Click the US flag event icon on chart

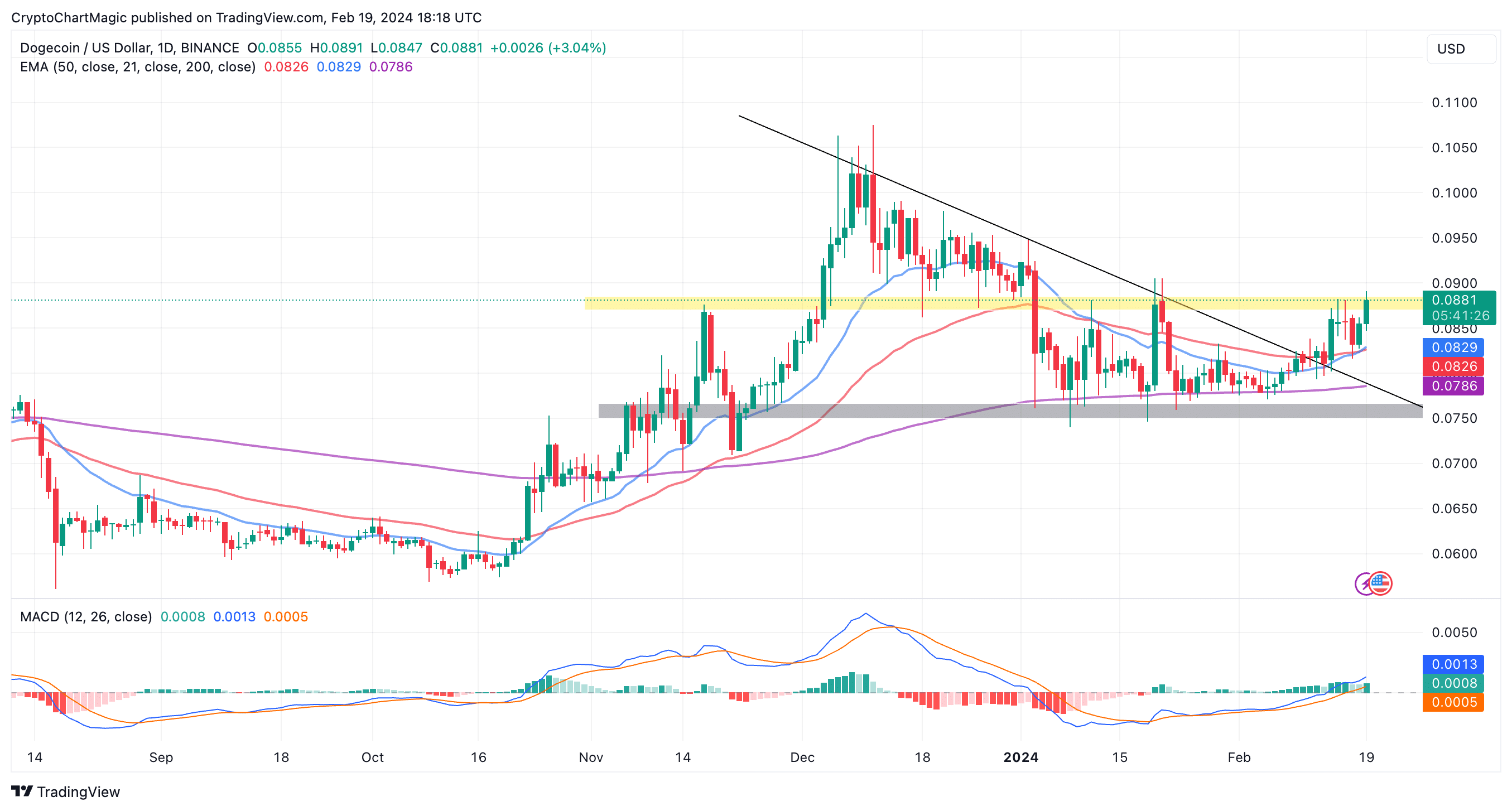pos(1380,583)
